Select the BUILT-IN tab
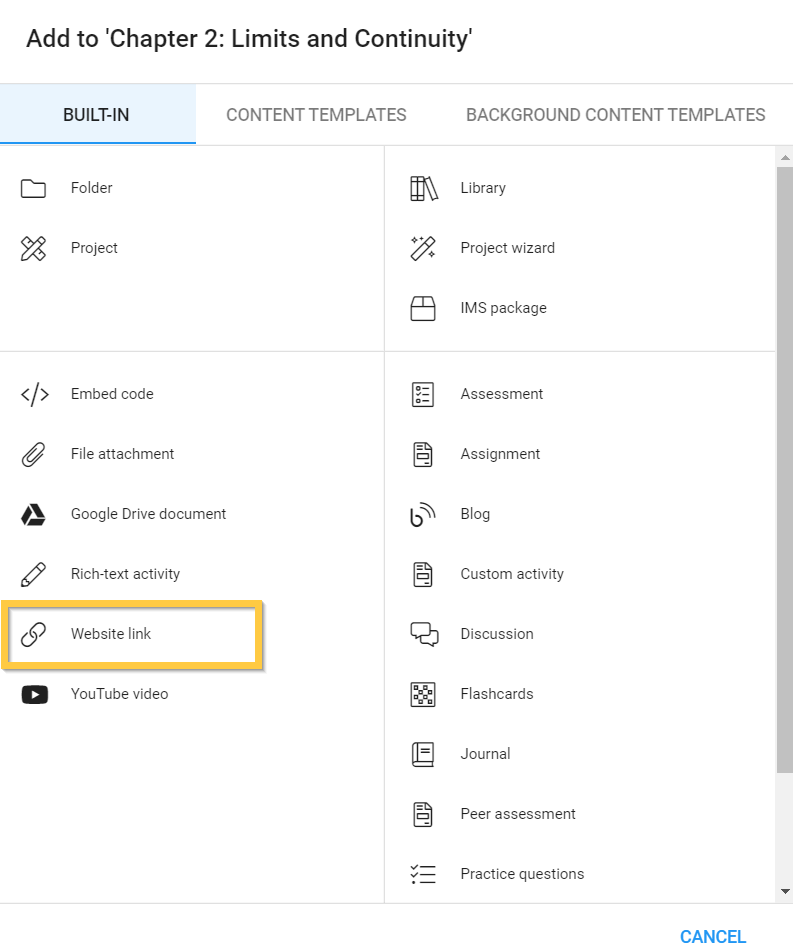 coord(96,114)
